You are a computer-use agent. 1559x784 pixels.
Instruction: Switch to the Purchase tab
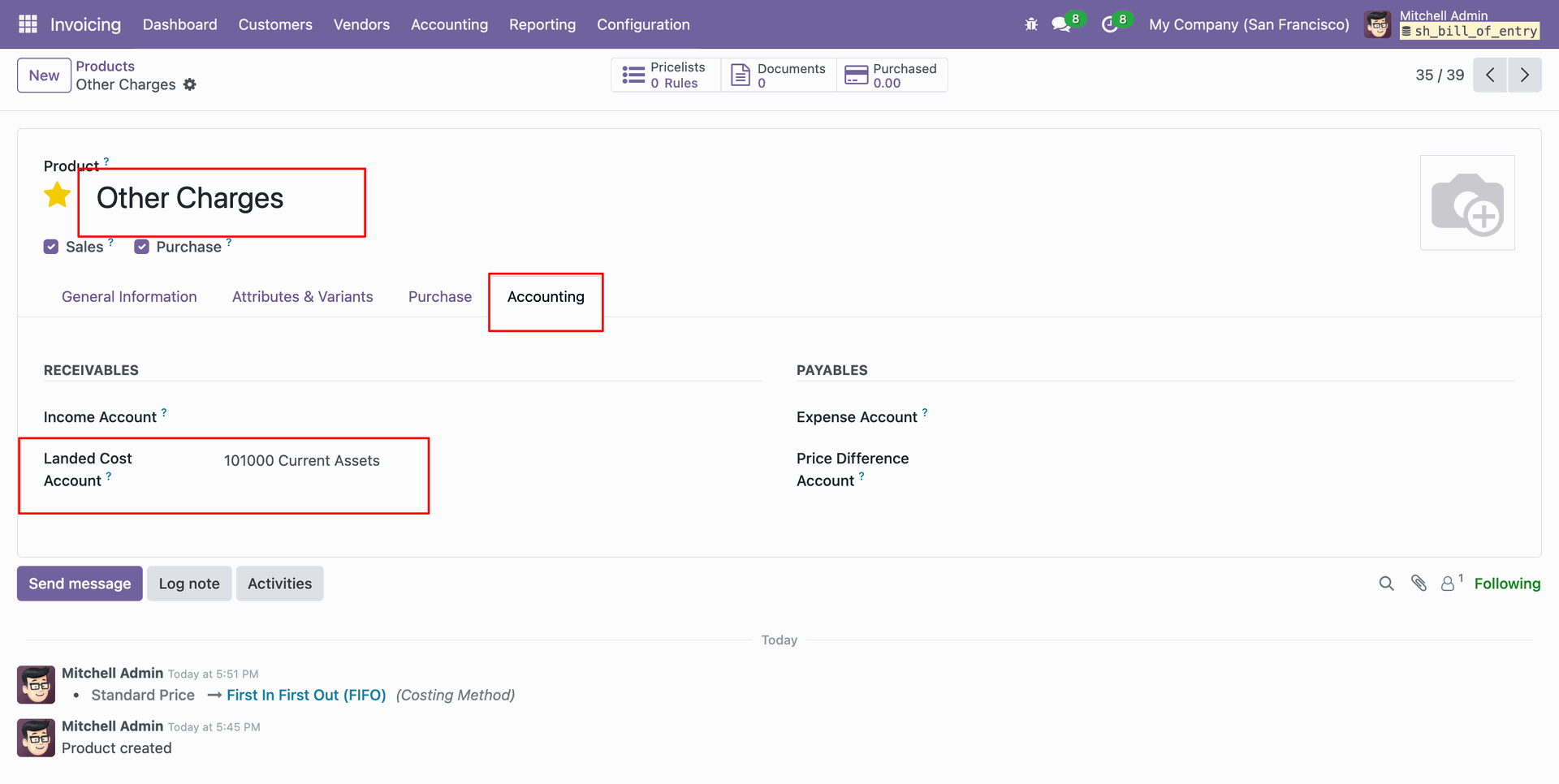click(440, 297)
